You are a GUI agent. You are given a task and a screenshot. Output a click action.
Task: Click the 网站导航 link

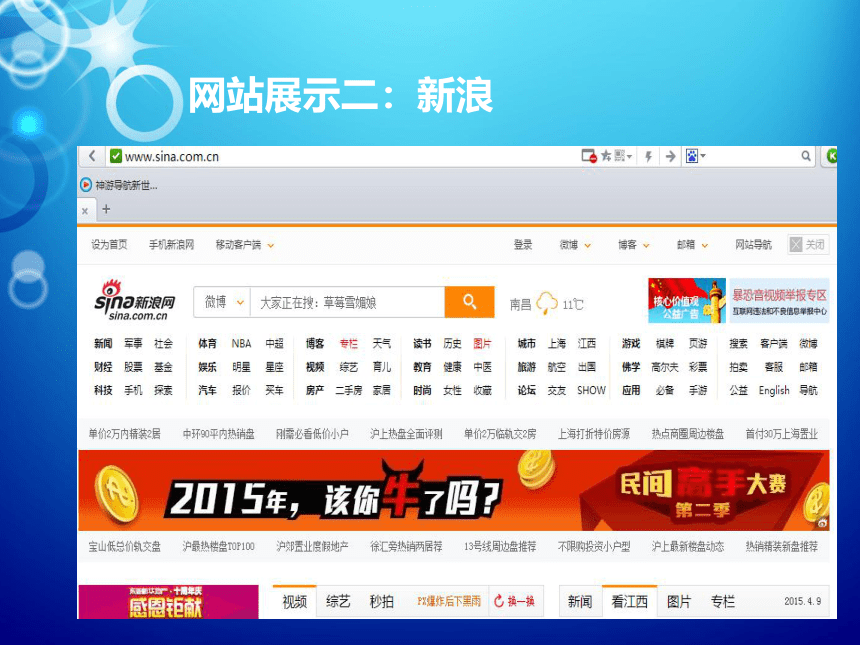[x=753, y=245]
